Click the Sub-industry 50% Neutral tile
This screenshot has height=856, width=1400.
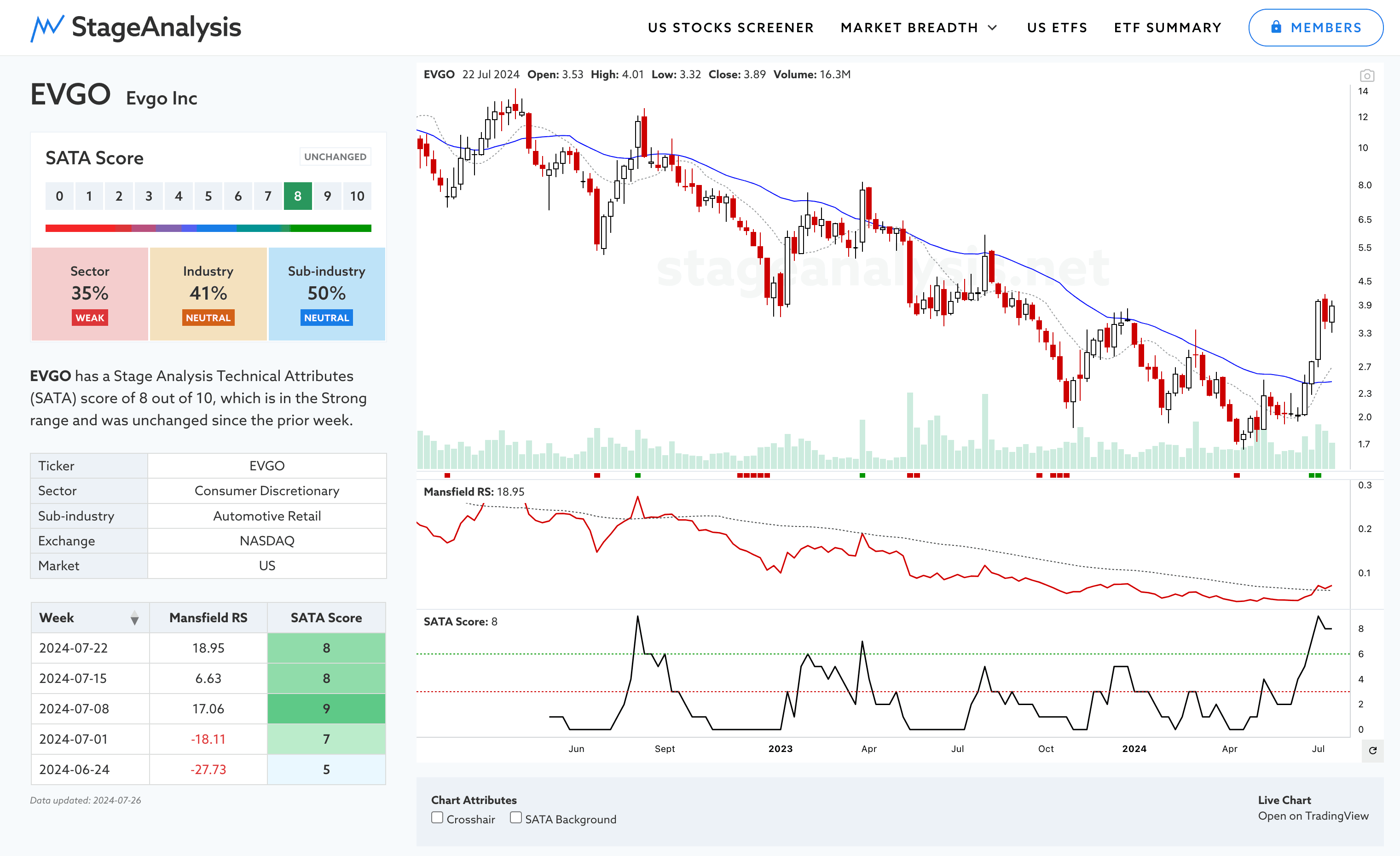327,294
